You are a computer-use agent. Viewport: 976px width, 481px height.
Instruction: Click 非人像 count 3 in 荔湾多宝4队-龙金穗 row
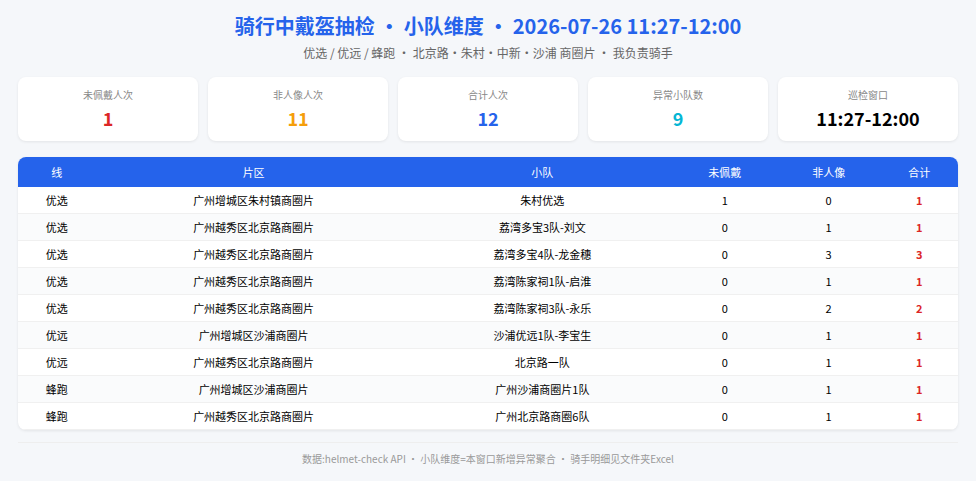click(x=828, y=255)
